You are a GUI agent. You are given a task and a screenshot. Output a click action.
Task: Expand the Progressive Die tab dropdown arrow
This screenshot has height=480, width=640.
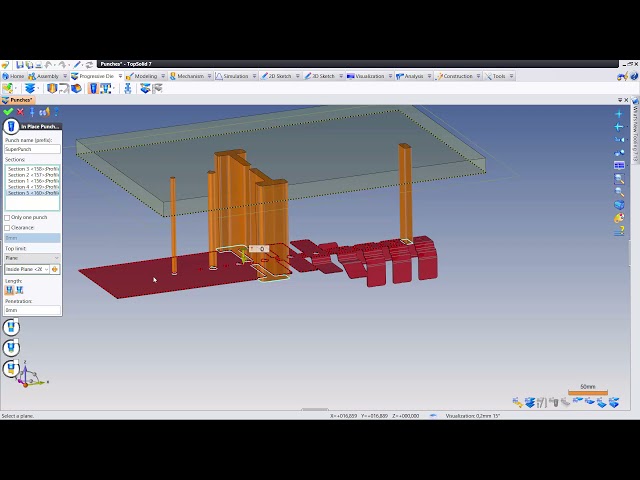coord(121,76)
